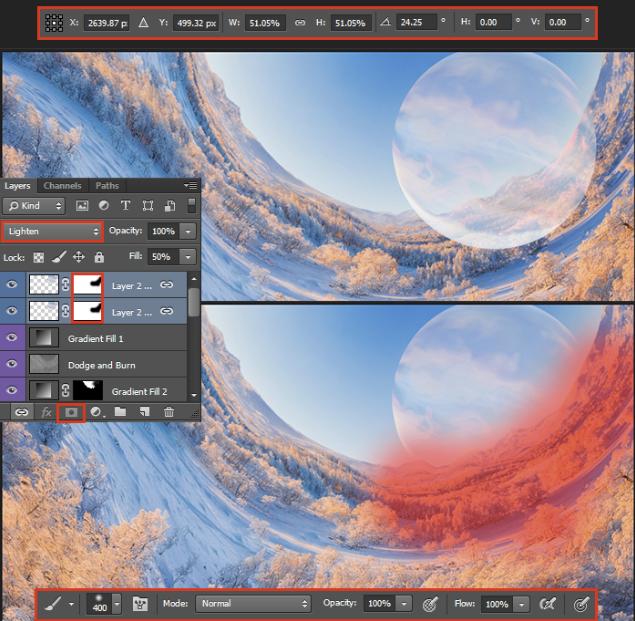Screen dimensions: 635x621
Task: Switch to the Layers tab
Action: click(17, 186)
